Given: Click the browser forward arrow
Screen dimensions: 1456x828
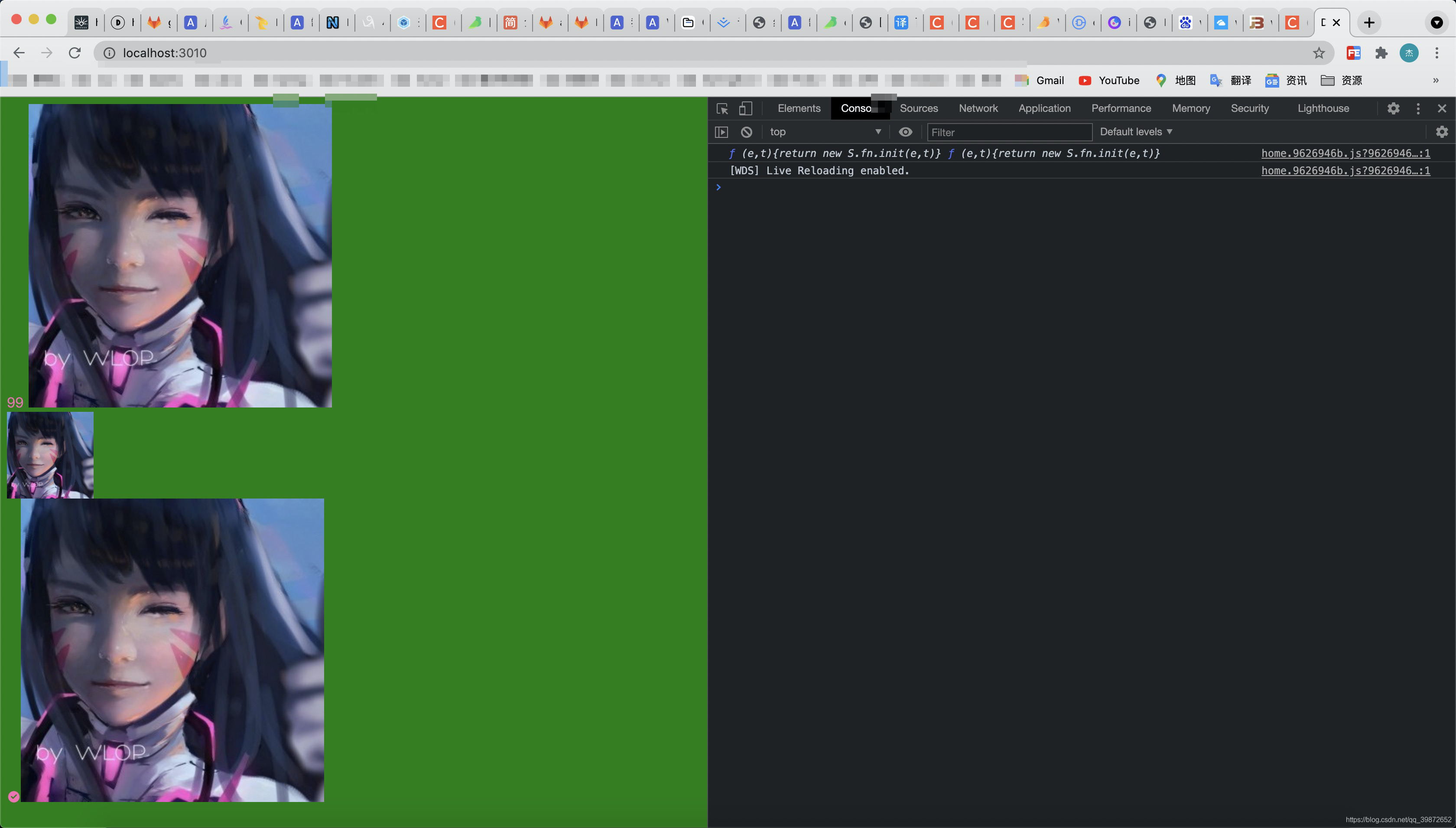Looking at the screenshot, I should click(x=47, y=53).
